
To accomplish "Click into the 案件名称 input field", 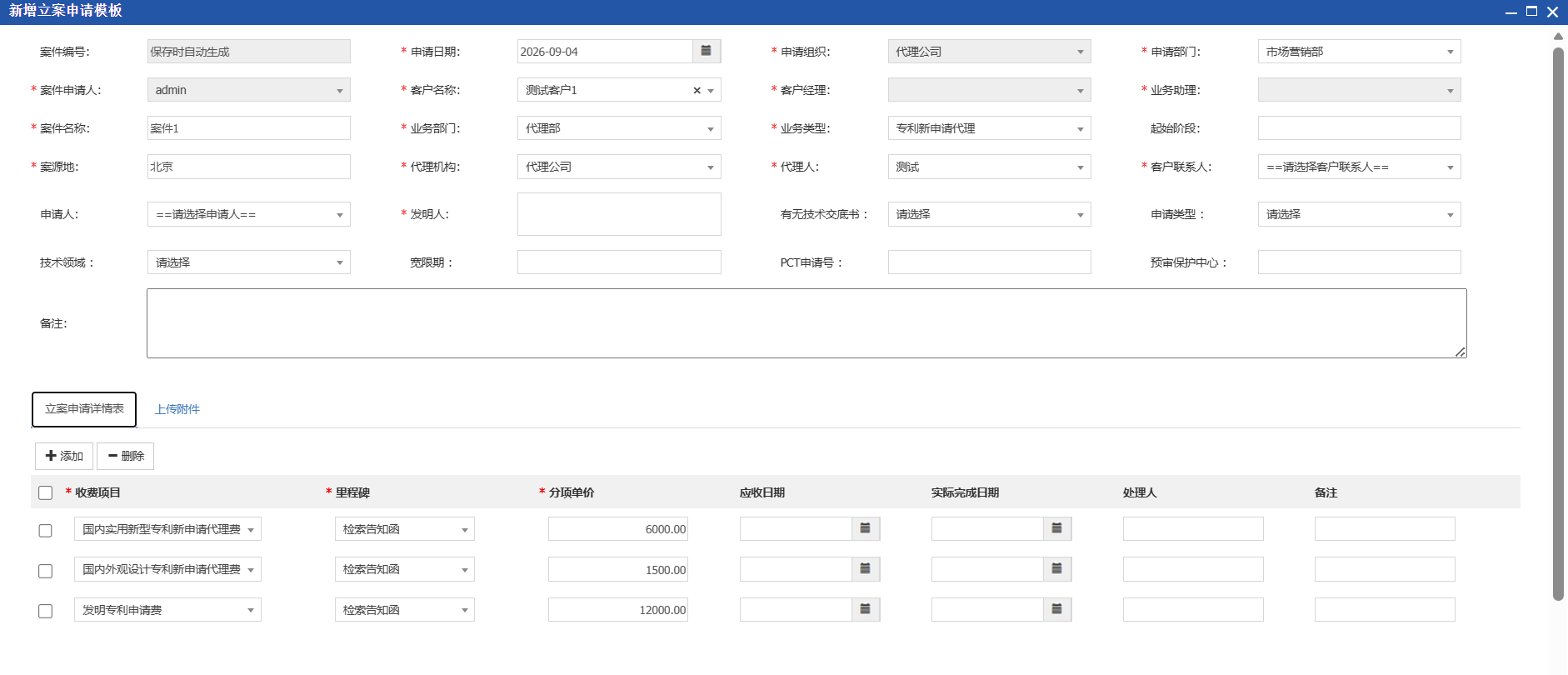I will 248,128.
